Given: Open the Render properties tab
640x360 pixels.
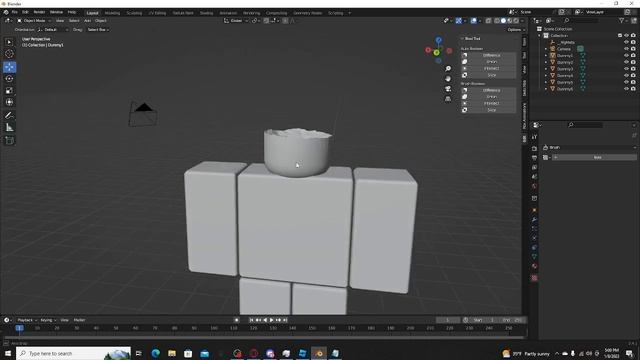Looking at the screenshot, I should click(534, 149).
